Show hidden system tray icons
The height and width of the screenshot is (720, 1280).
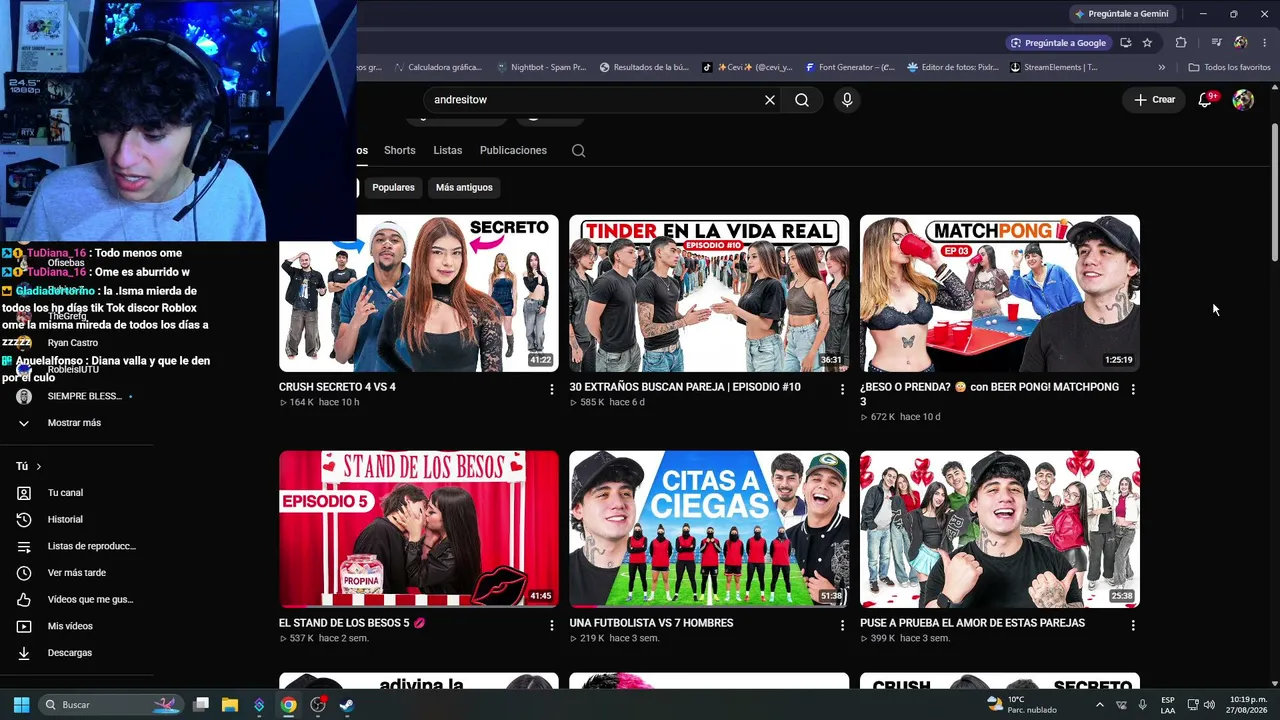(x=1100, y=705)
